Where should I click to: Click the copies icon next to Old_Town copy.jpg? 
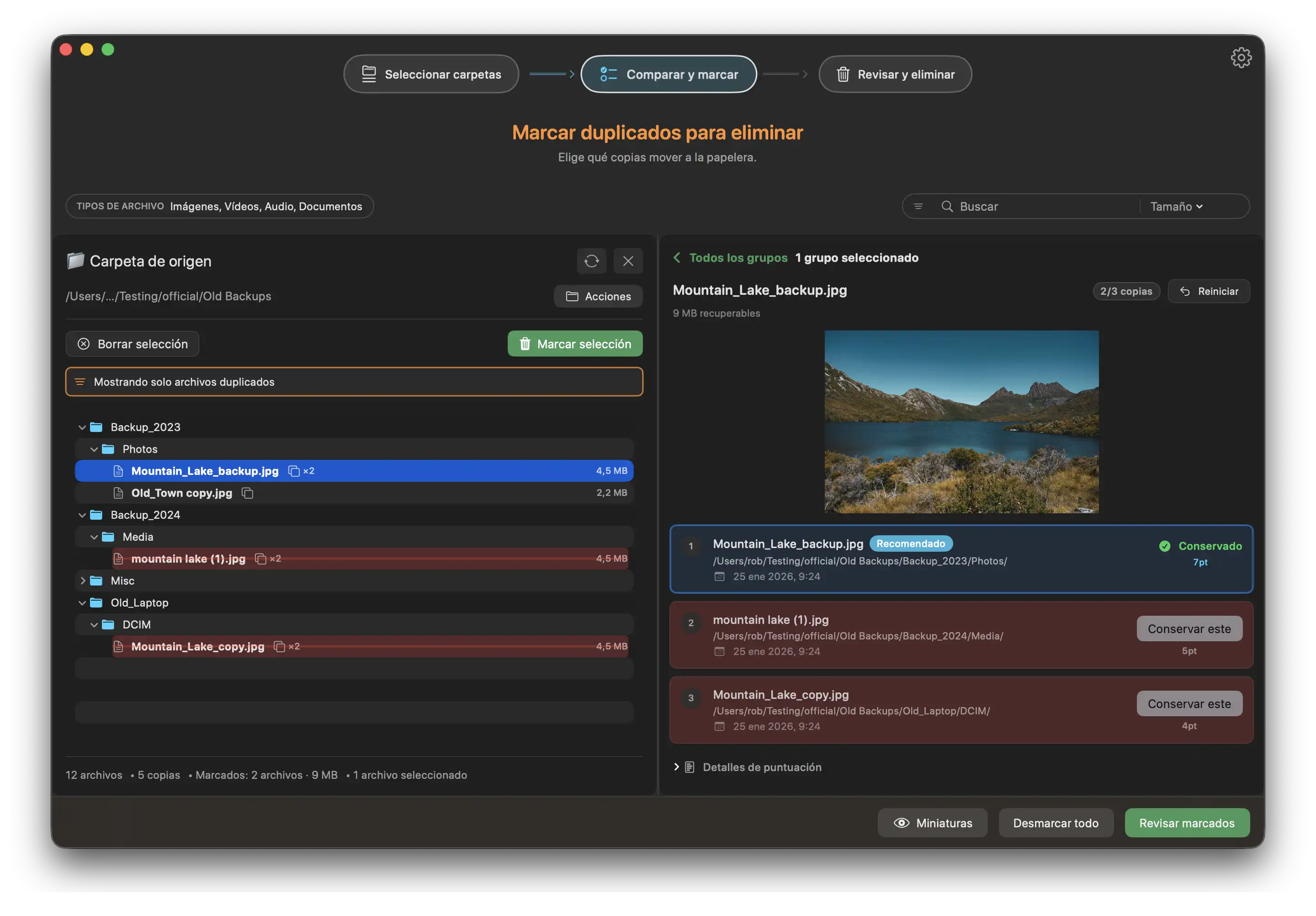(x=248, y=493)
